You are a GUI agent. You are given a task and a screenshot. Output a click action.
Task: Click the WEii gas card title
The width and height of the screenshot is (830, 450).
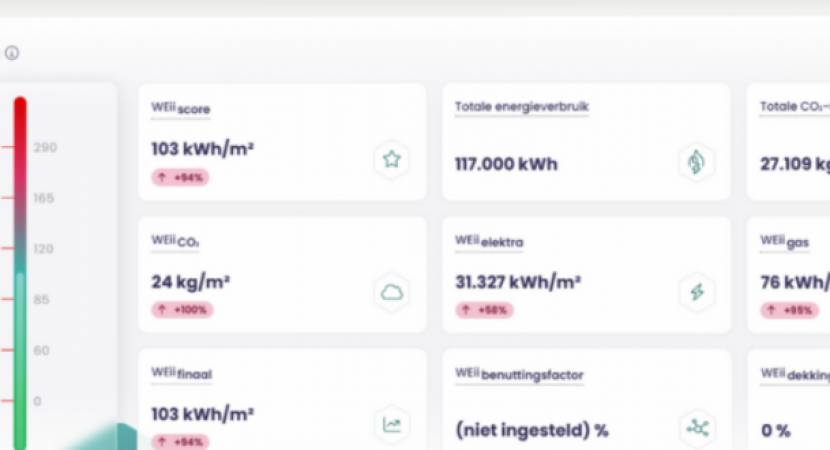pyautogui.click(x=784, y=241)
